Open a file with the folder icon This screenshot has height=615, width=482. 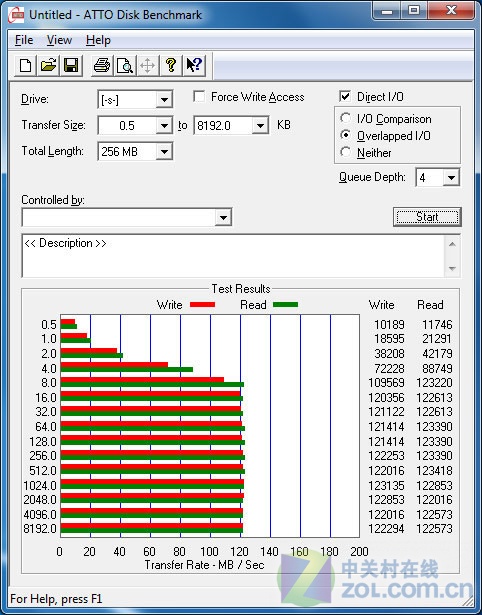click(x=48, y=65)
